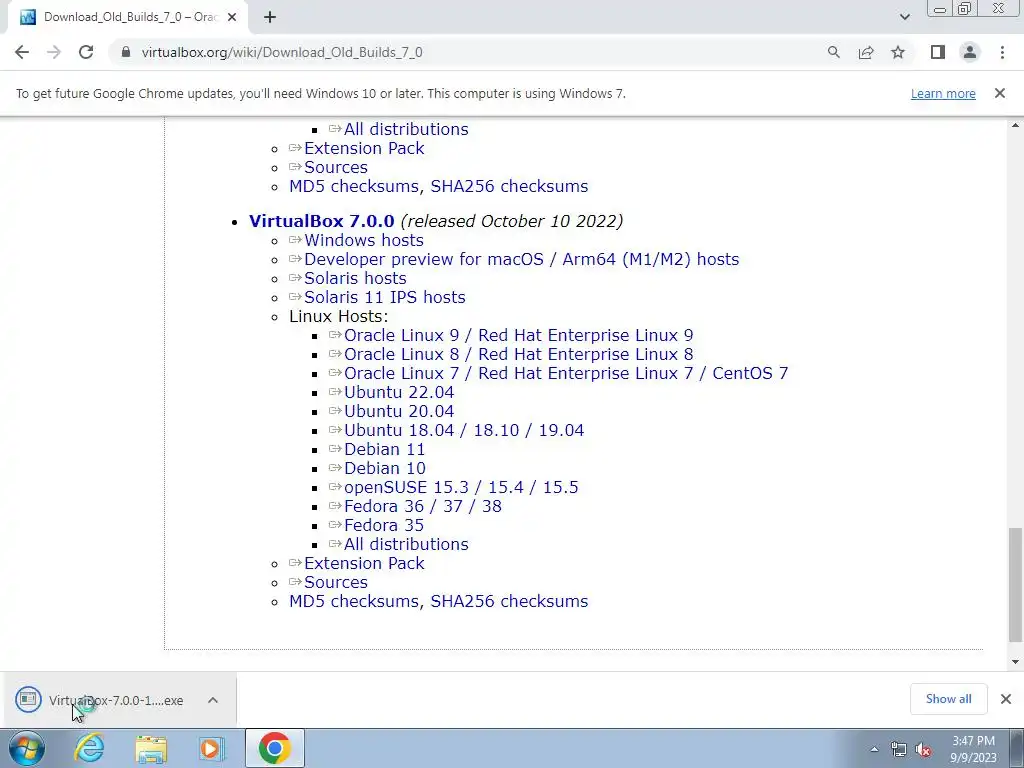Close the Download_Old_Builds_7_0 tab
This screenshot has height=768, width=1024.
[x=232, y=17]
